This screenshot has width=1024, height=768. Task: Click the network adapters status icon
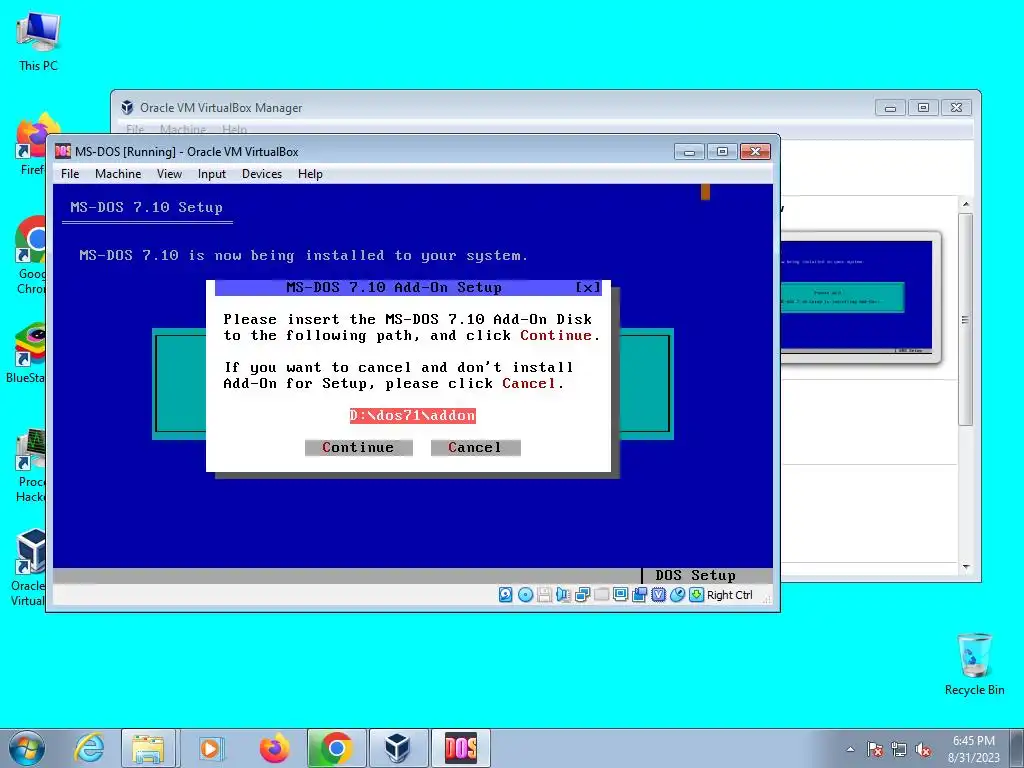coord(583,594)
